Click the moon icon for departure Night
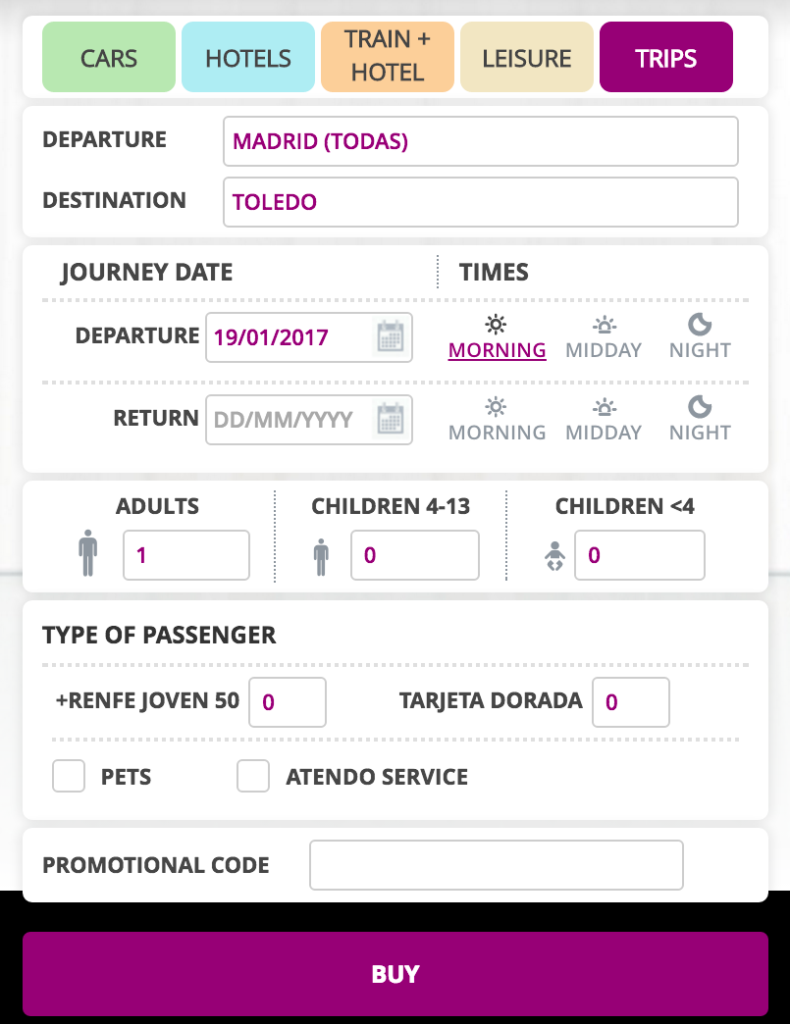This screenshot has height=1024, width=790. tap(699, 325)
